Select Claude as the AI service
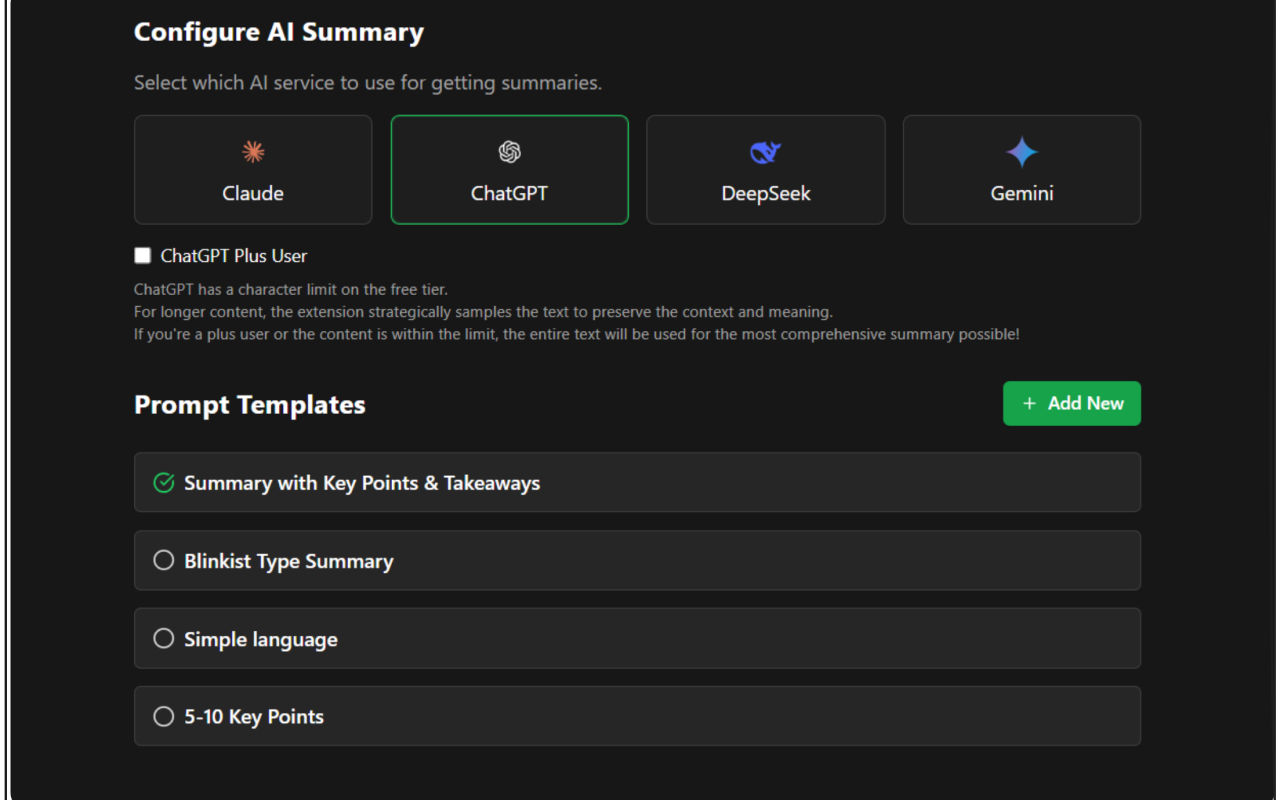Screen dimensions: 1280x800 pyautogui.click(x=253, y=169)
